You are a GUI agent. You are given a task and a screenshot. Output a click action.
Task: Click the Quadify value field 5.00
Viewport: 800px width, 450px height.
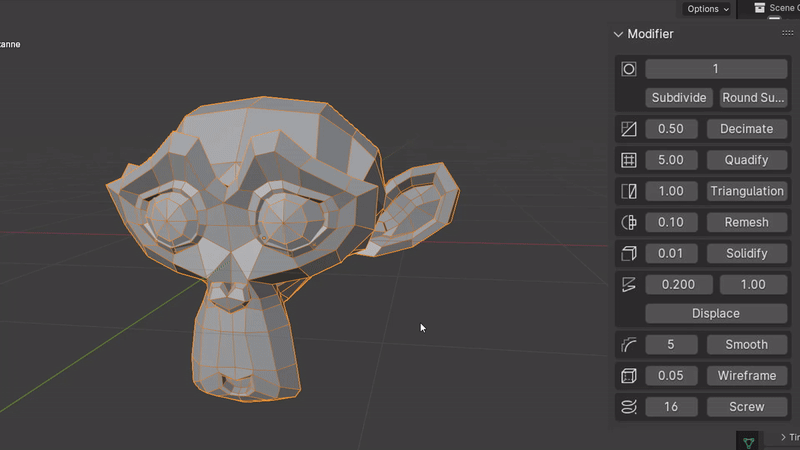click(x=671, y=160)
